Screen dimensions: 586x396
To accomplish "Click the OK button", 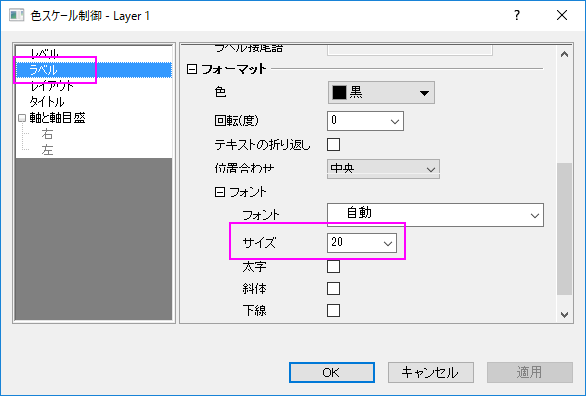I will pos(332,372).
